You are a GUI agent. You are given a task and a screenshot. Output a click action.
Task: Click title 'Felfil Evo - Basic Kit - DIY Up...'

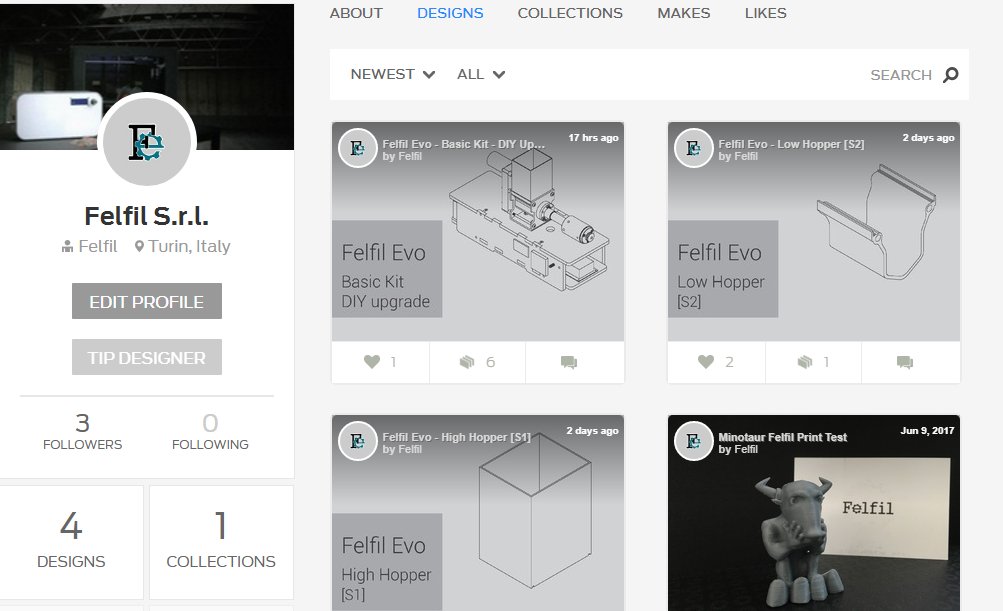click(464, 144)
